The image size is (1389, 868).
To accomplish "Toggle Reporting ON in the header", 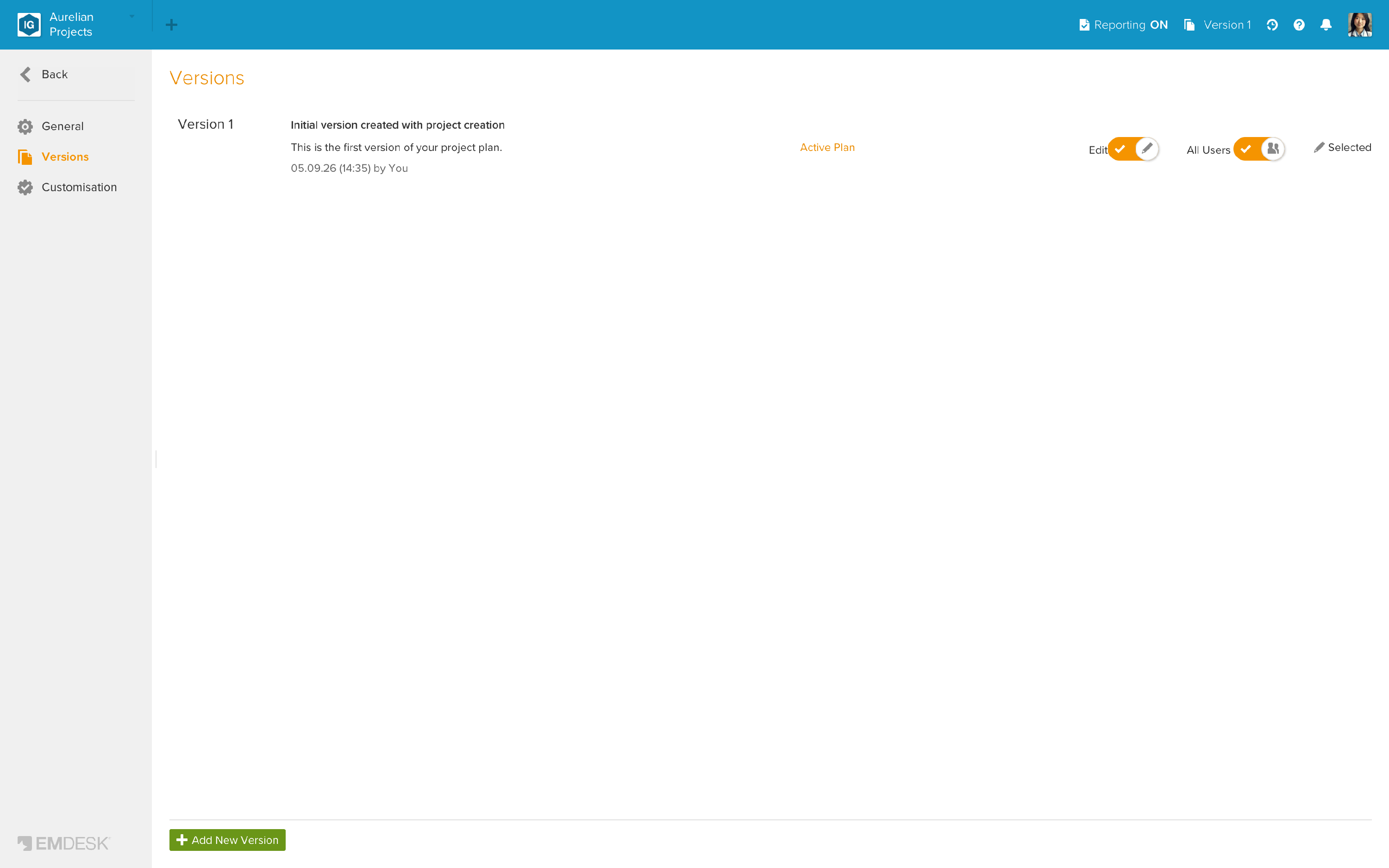I will (x=1123, y=25).
